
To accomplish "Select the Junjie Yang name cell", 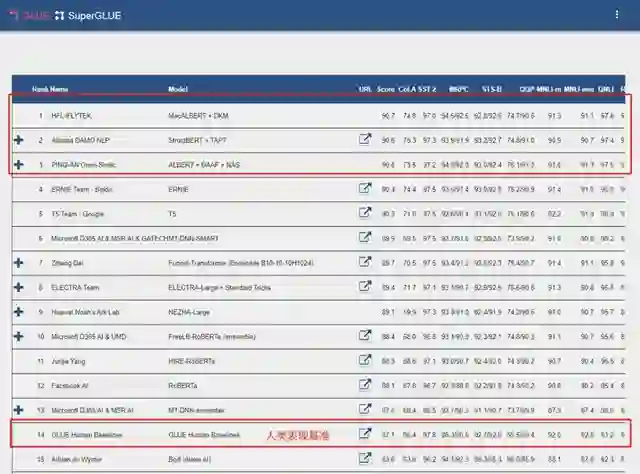I will 68,361.
